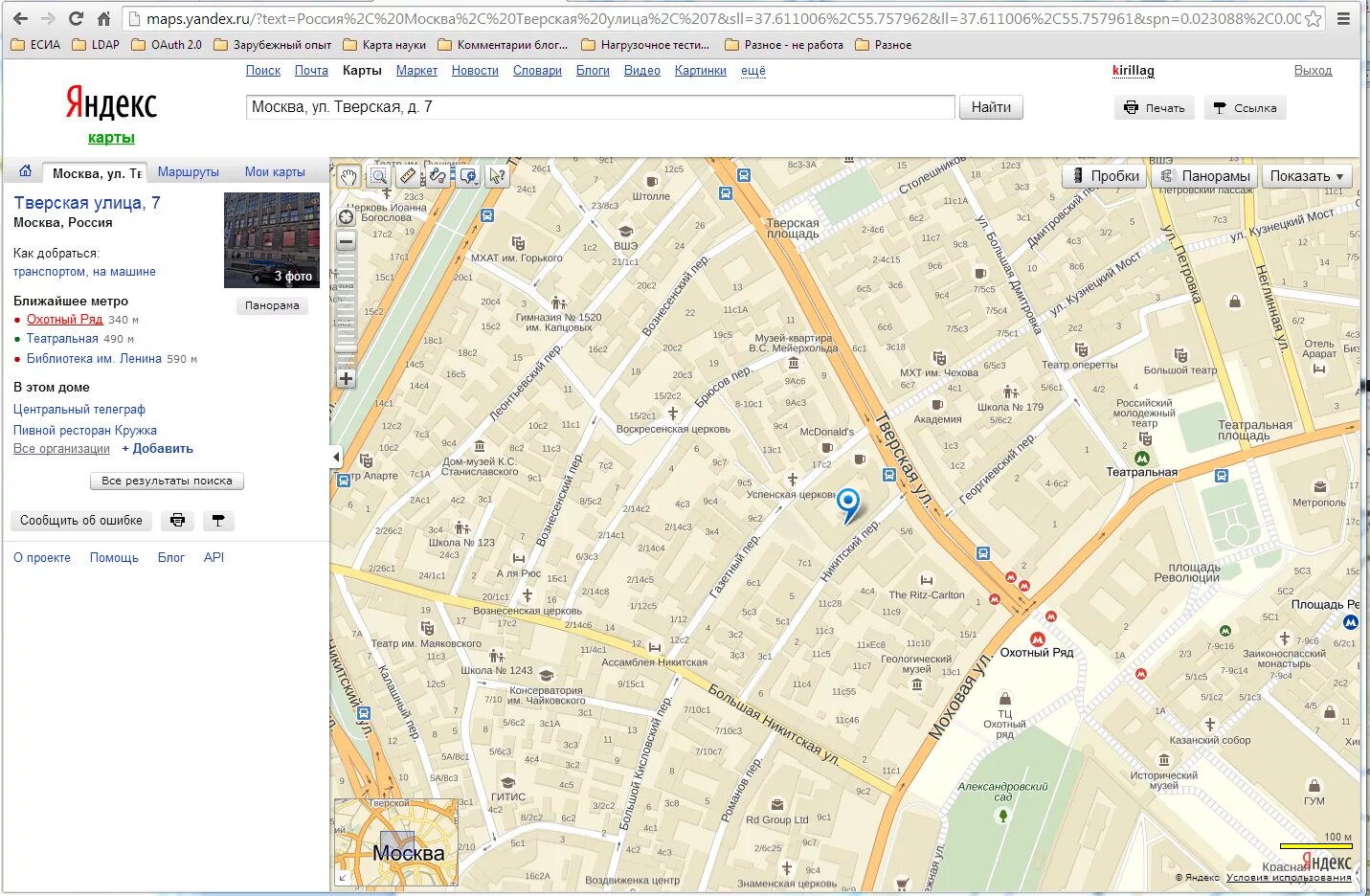This screenshot has width=1370, height=896.
Task: Collapse the minimap with corner arrow
Action: [x=343, y=877]
